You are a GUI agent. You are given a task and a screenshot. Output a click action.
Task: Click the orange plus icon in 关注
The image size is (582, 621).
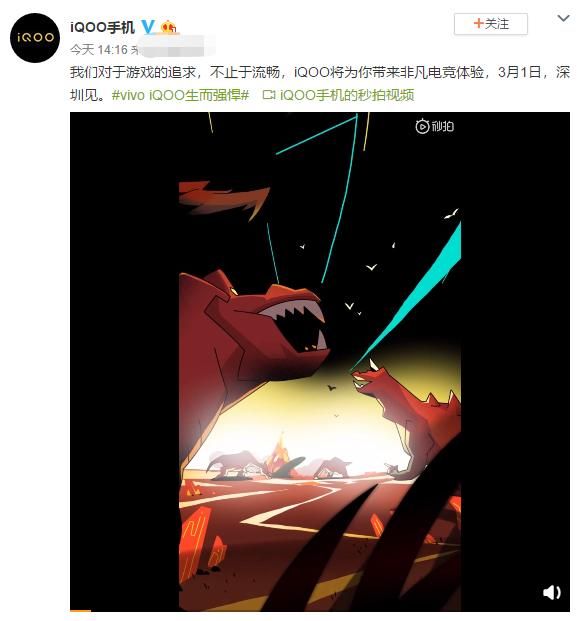coord(478,23)
